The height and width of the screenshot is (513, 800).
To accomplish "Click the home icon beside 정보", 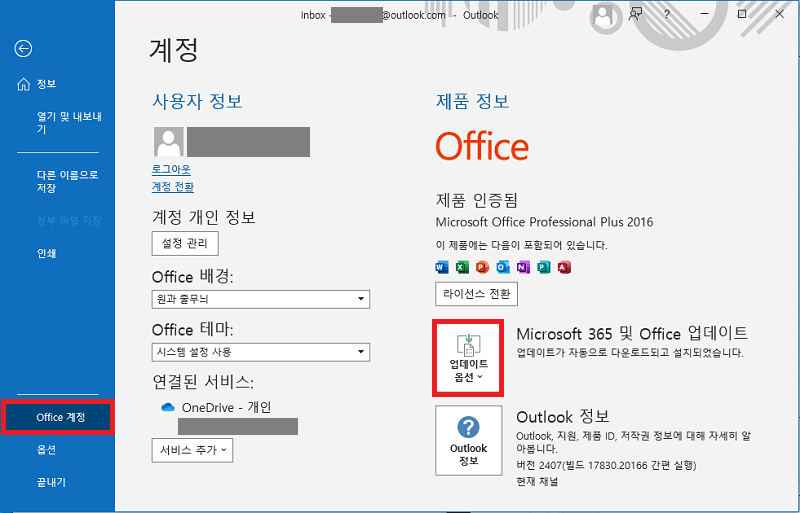I will coord(23,84).
